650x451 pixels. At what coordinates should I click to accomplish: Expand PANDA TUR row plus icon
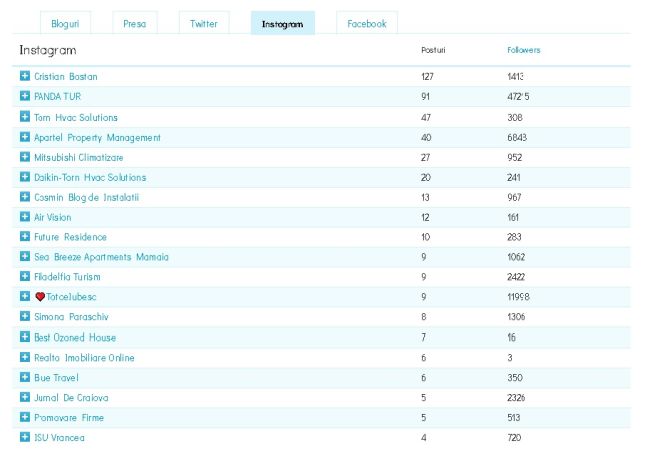click(x=25, y=96)
